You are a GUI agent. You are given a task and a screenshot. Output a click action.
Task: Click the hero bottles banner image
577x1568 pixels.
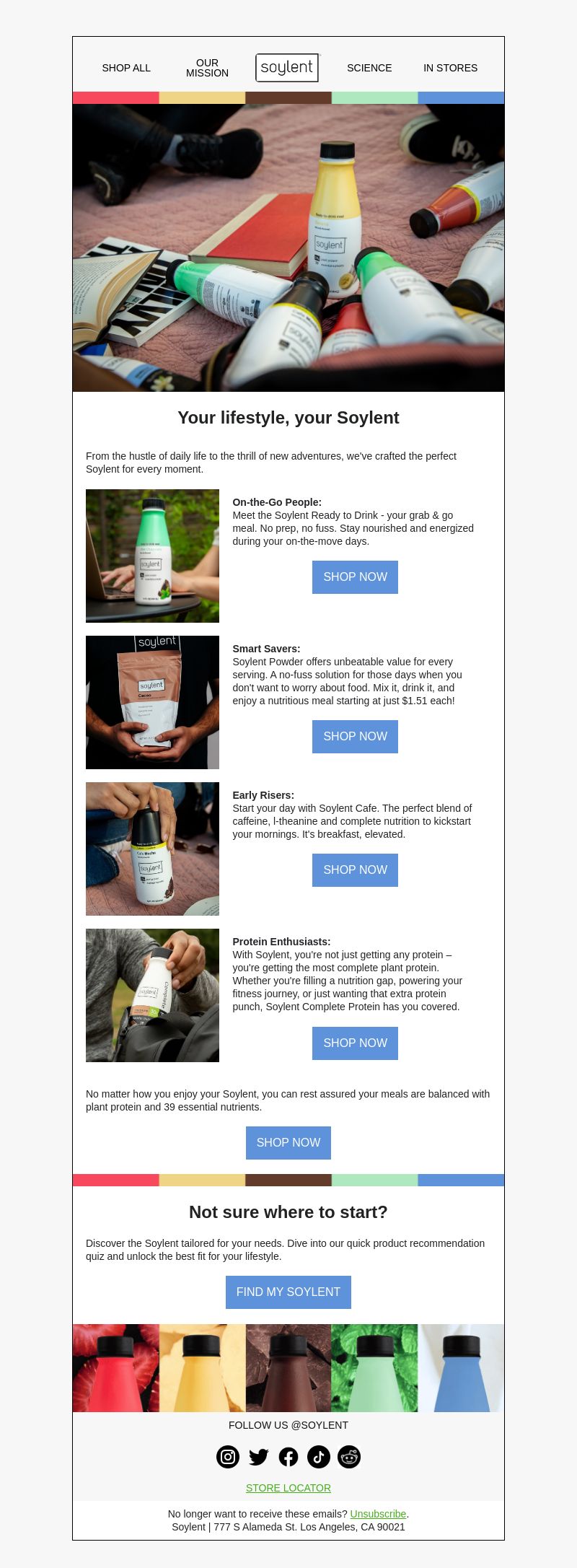(288, 248)
